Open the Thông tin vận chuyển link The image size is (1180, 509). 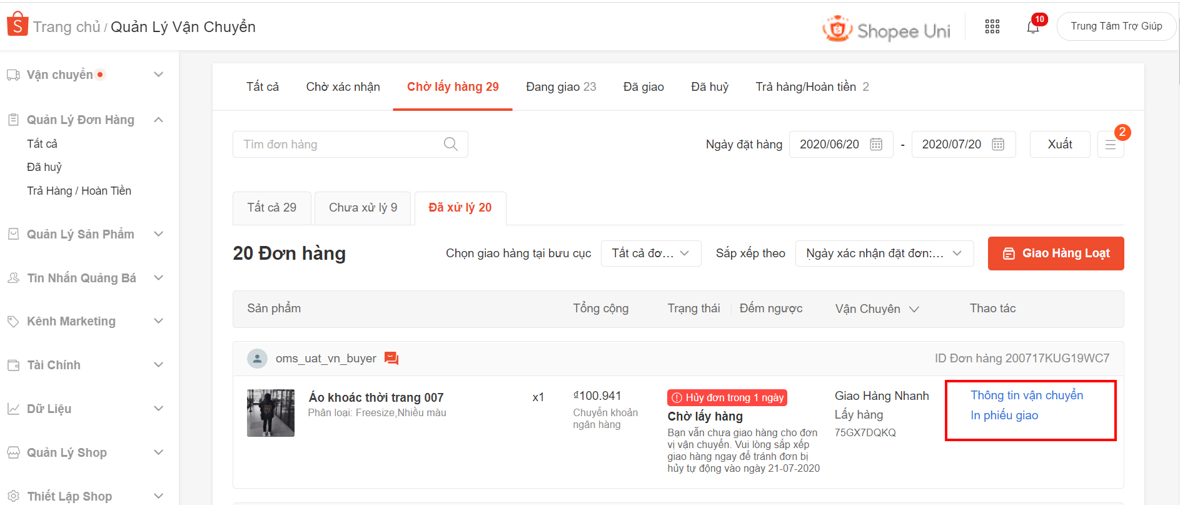(x=1026, y=395)
